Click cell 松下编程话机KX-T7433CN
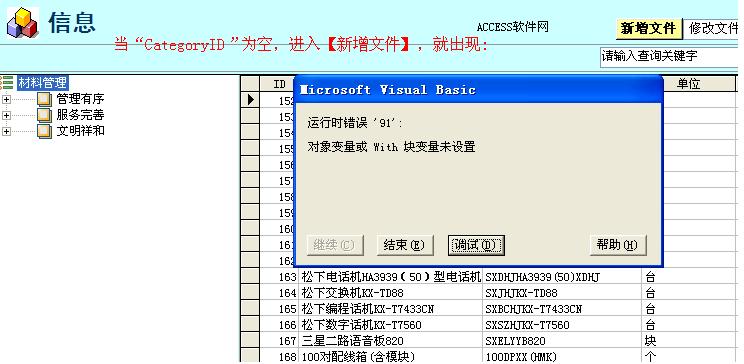 coord(391,309)
